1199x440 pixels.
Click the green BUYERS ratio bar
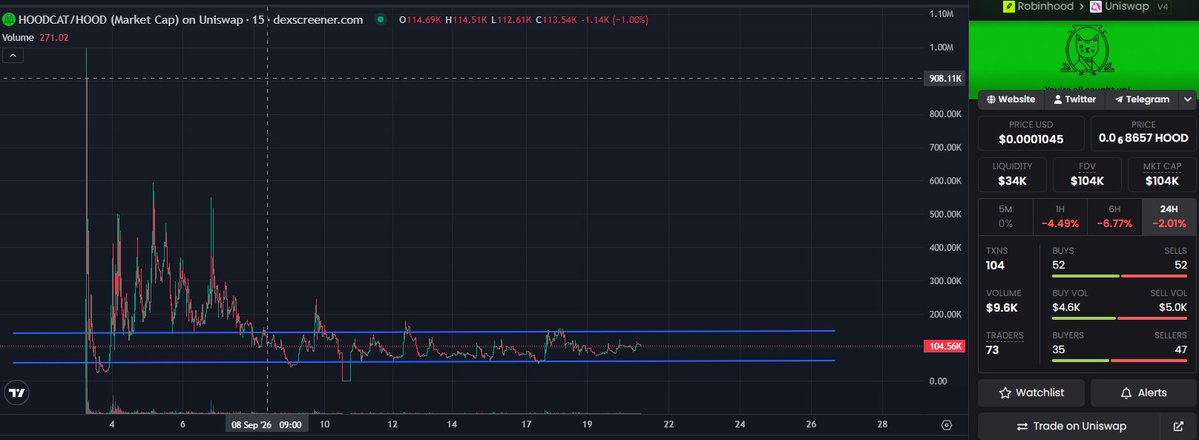1080,360
